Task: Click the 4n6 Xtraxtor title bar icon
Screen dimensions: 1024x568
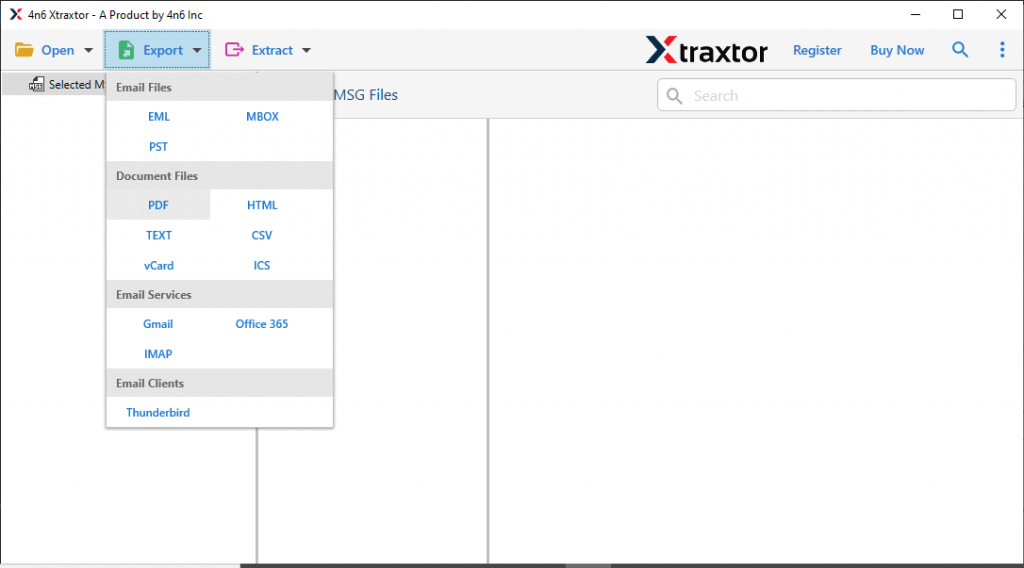Action: pyautogui.click(x=16, y=14)
